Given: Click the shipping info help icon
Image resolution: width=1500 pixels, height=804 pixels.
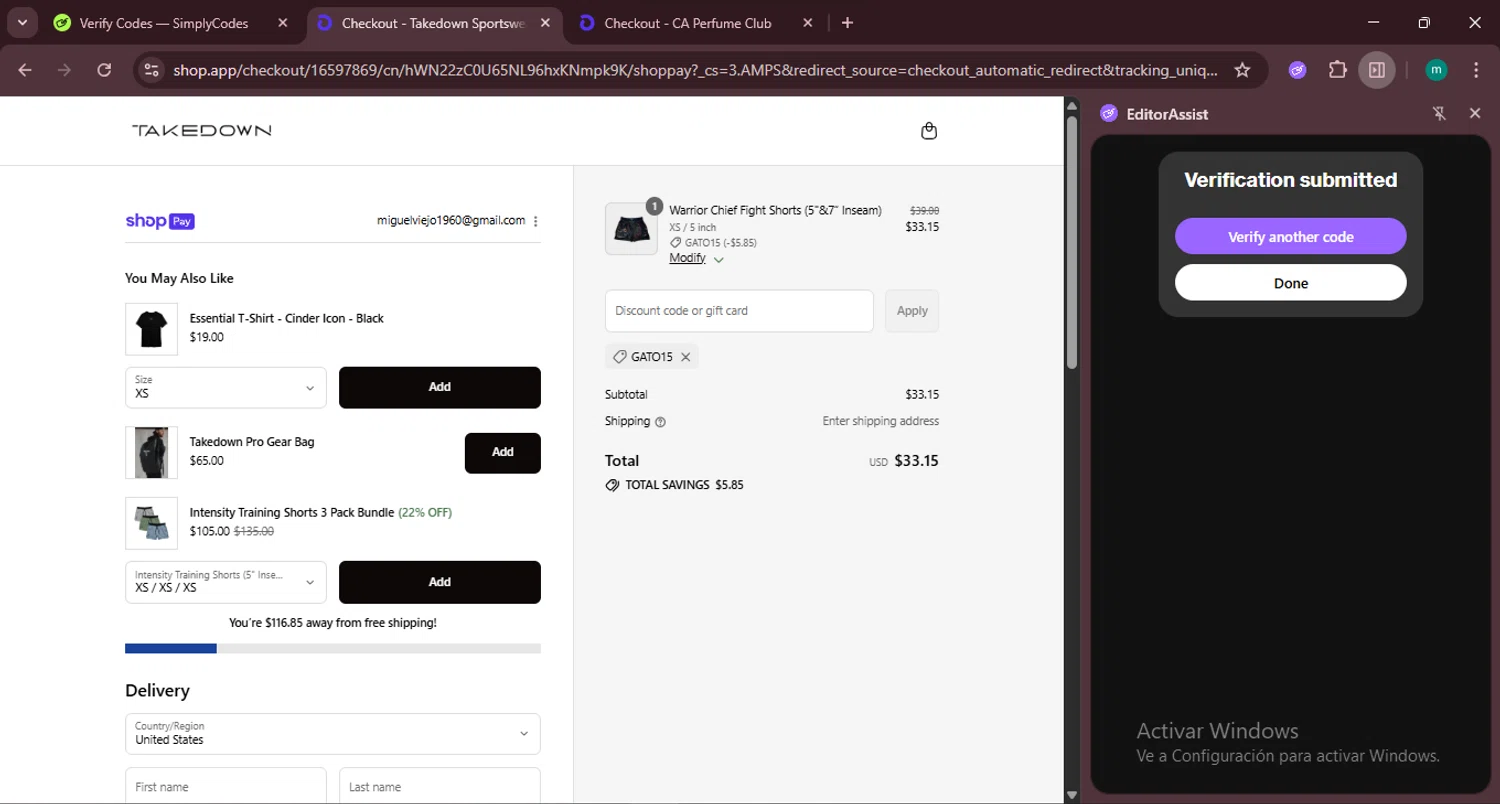Looking at the screenshot, I should tap(660, 422).
